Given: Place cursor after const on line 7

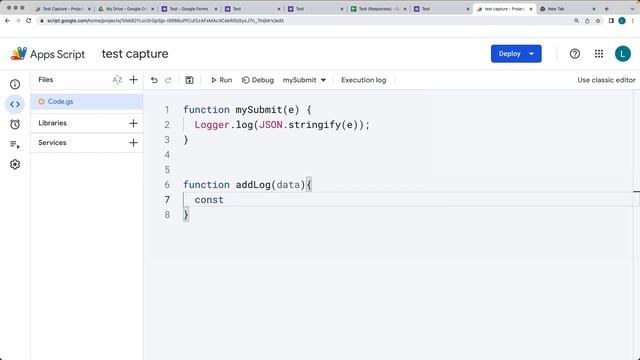Looking at the screenshot, I should pos(224,200).
